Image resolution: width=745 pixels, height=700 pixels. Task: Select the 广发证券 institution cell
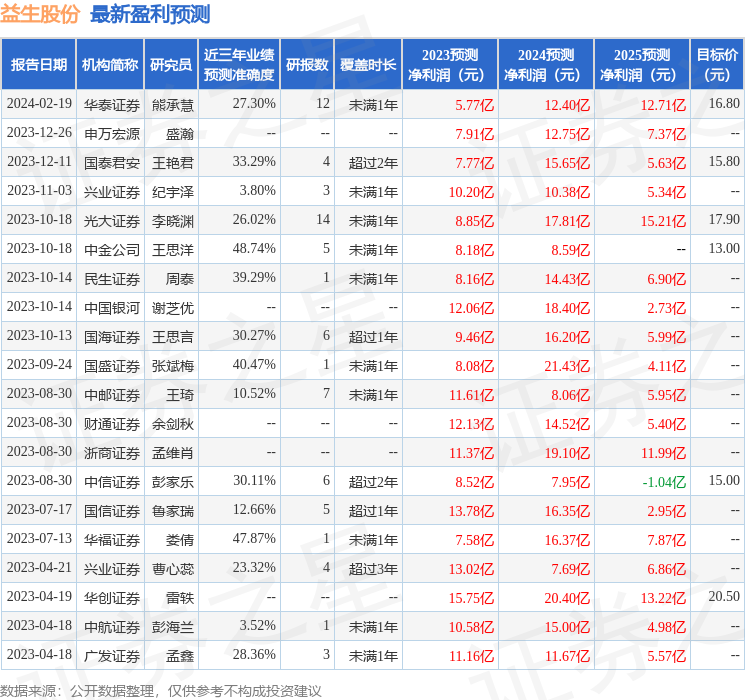click(112, 655)
